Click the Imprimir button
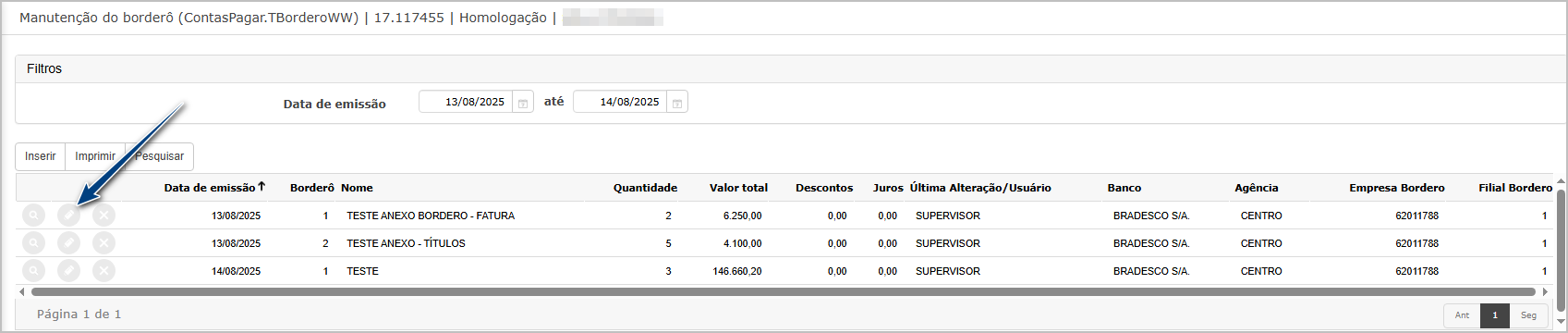Screen dimensions: 1568x333 pos(95,156)
